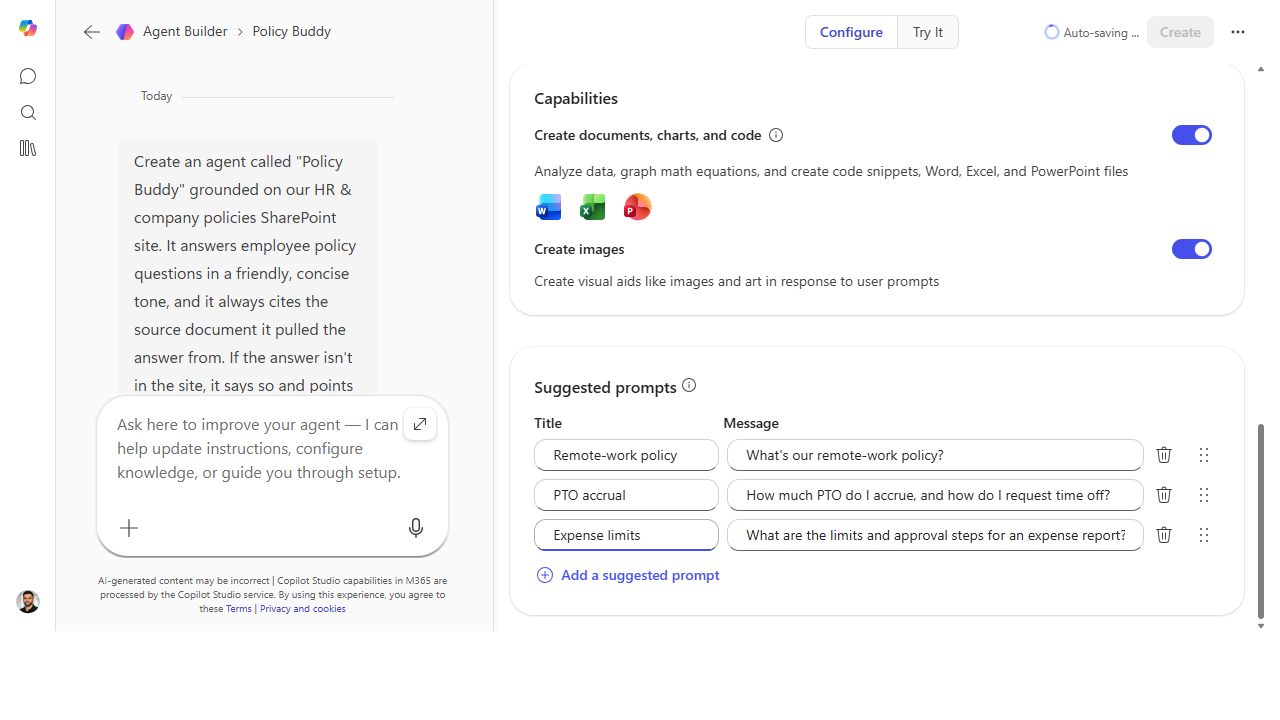Edit the Remote-work policy title field
Image resolution: width=1280 pixels, height=720 pixels.
click(626, 455)
